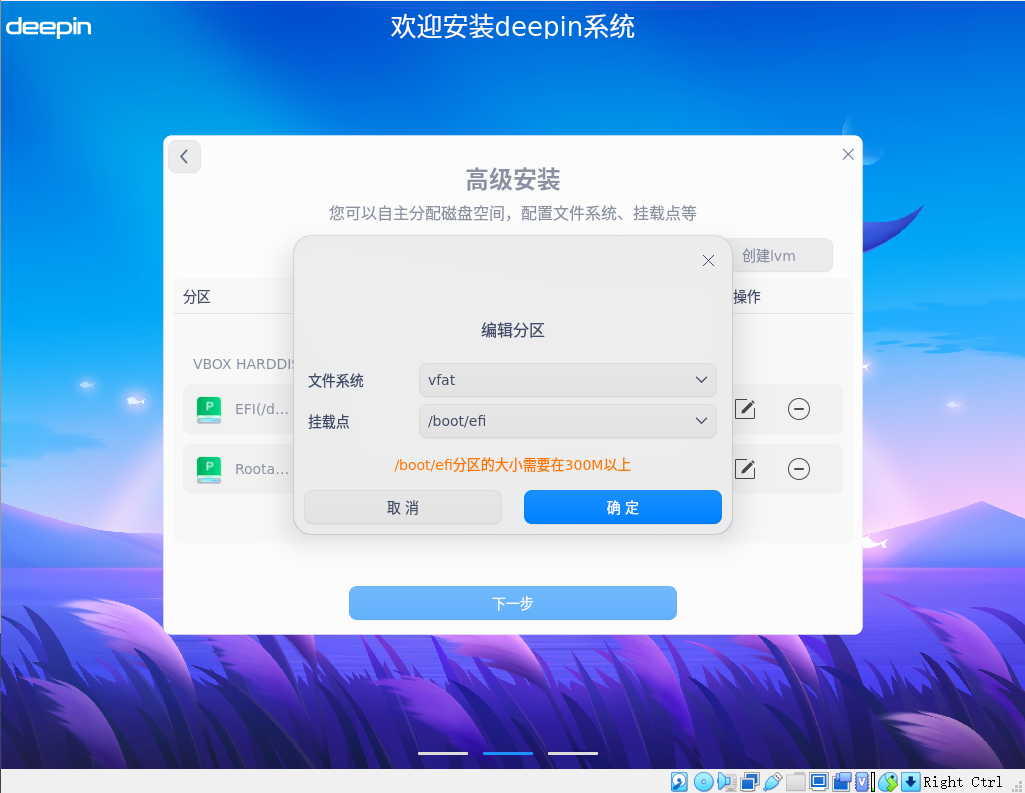This screenshot has height=793, width=1025.
Task: Click the green partition icon beside Root entry
Action: pyautogui.click(x=208, y=469)
